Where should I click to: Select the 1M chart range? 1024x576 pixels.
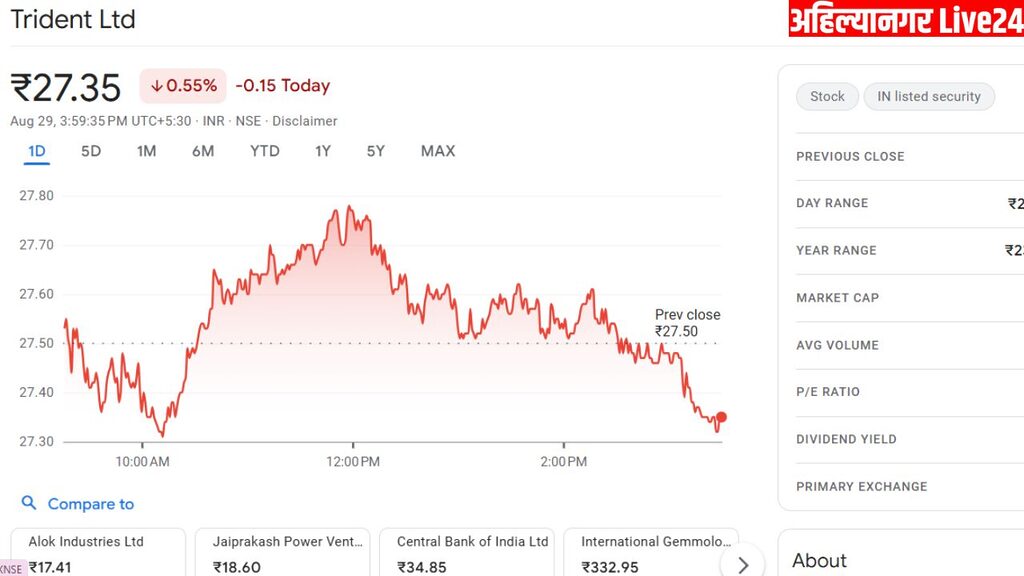(147, 151)
